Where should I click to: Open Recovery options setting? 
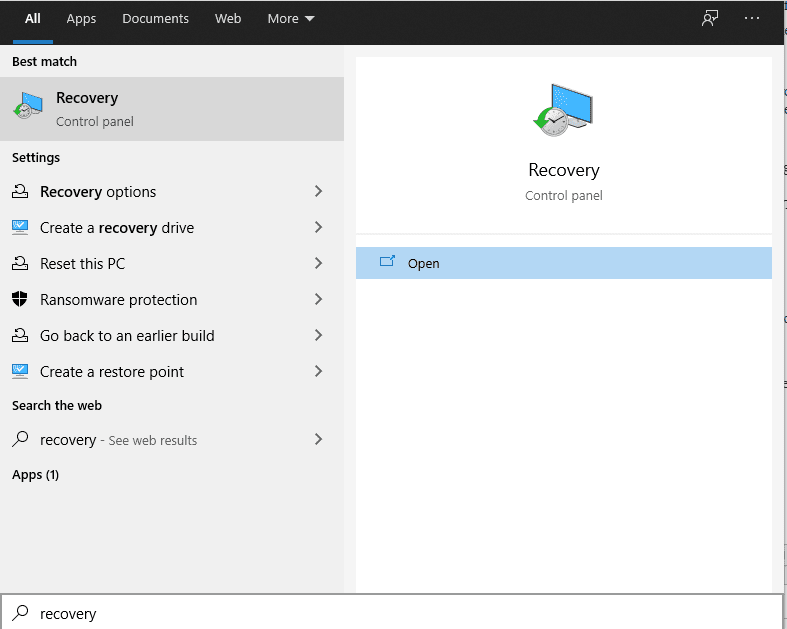pos(172,191)
